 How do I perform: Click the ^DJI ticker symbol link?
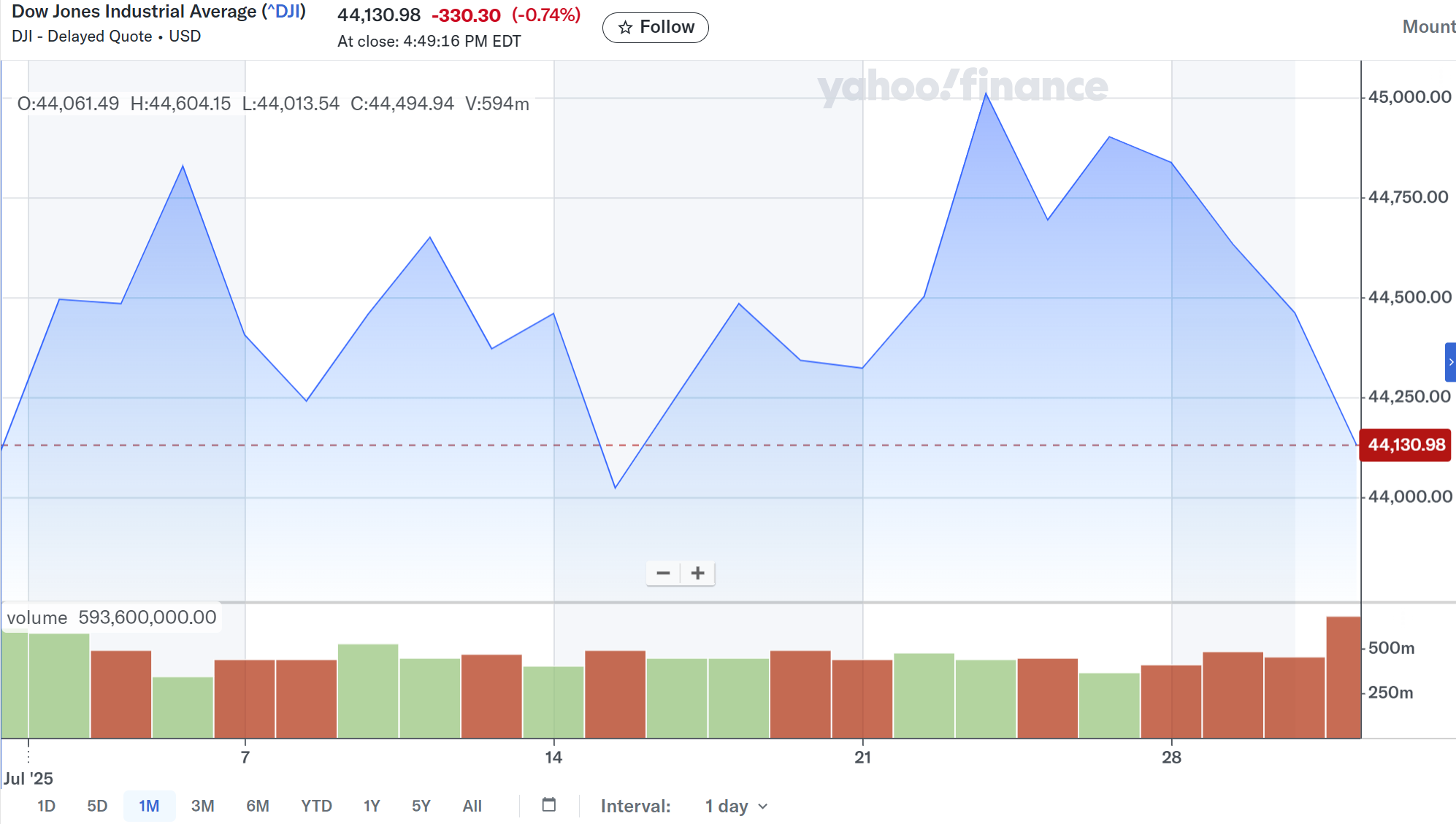(283, 12)
